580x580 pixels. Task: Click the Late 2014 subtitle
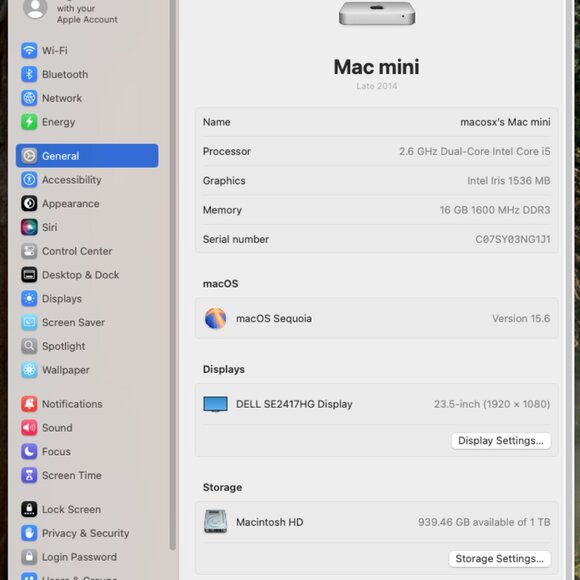[x=377, y=86]
